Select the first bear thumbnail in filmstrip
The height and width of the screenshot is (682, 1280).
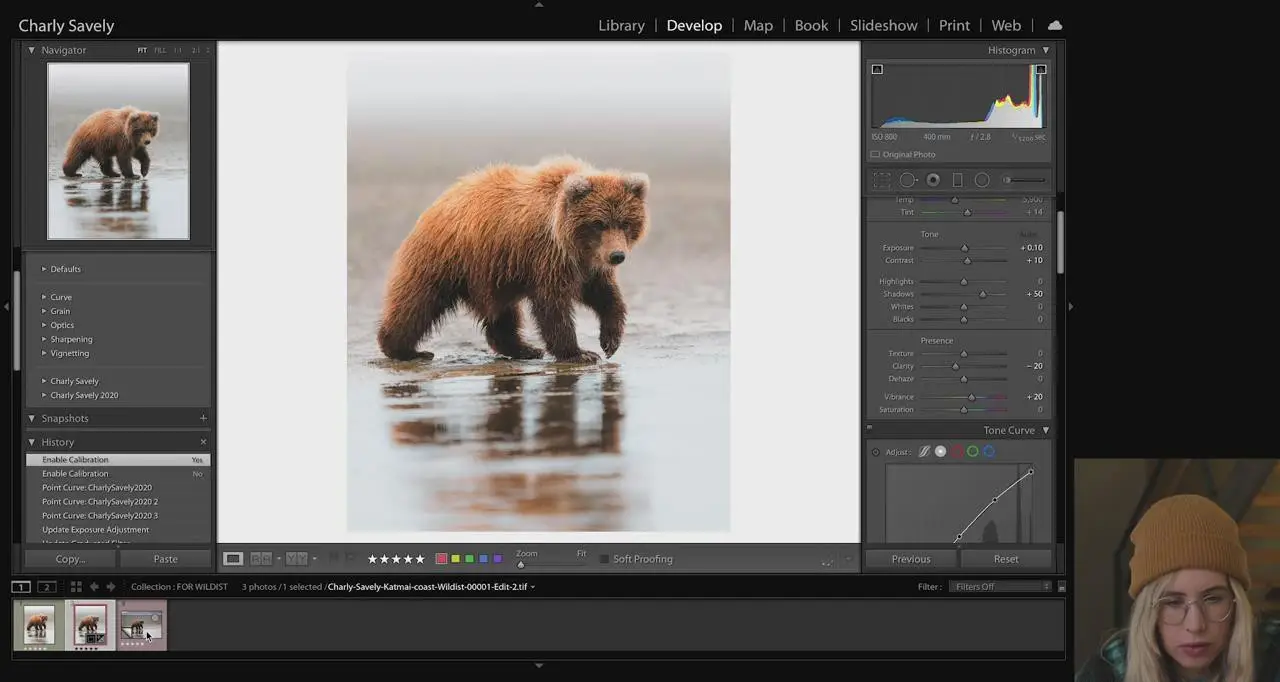[39, 625]
